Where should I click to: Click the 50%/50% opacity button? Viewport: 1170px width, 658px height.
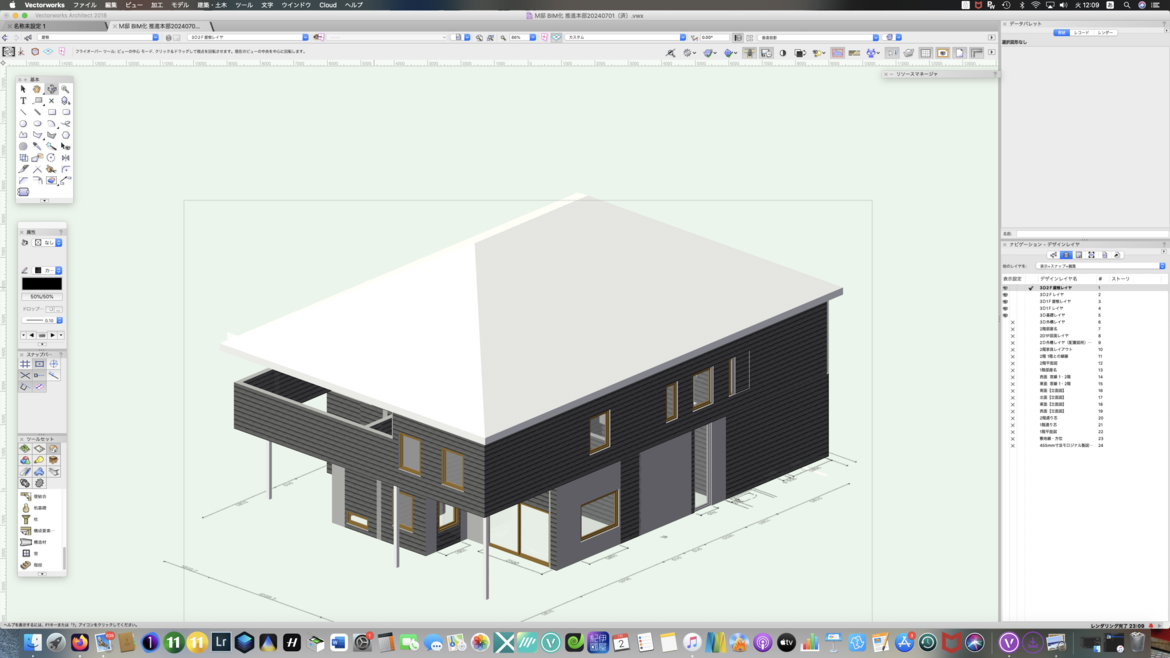[41, 297]
